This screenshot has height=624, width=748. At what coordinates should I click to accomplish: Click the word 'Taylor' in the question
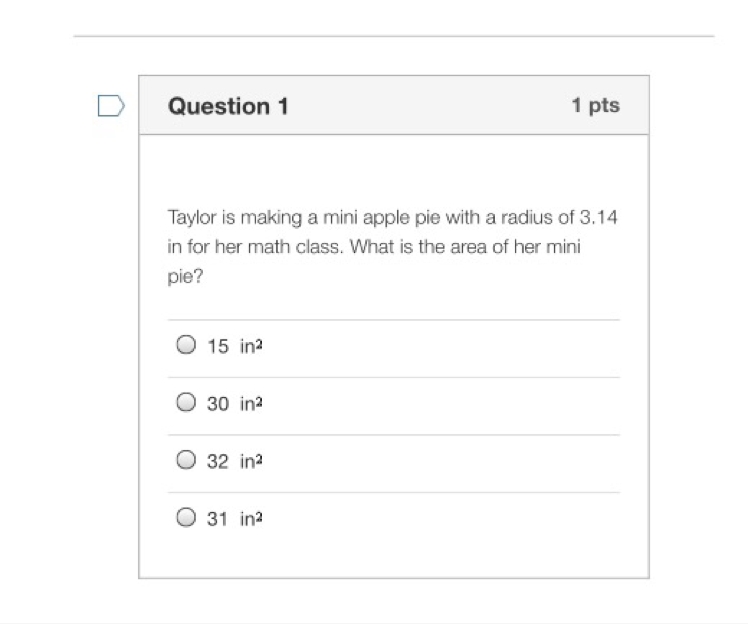coord(192,218)
